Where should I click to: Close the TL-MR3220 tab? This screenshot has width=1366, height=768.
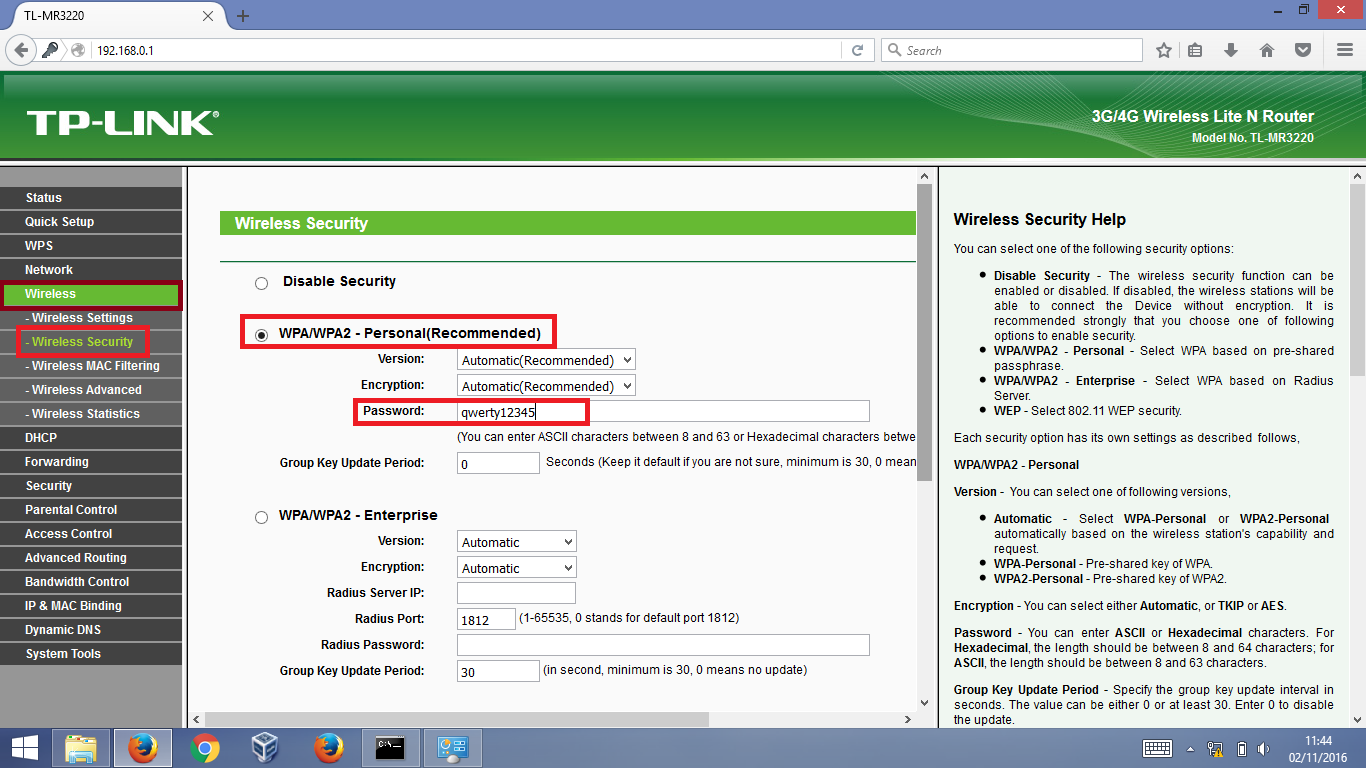click(x=208, y=16)
